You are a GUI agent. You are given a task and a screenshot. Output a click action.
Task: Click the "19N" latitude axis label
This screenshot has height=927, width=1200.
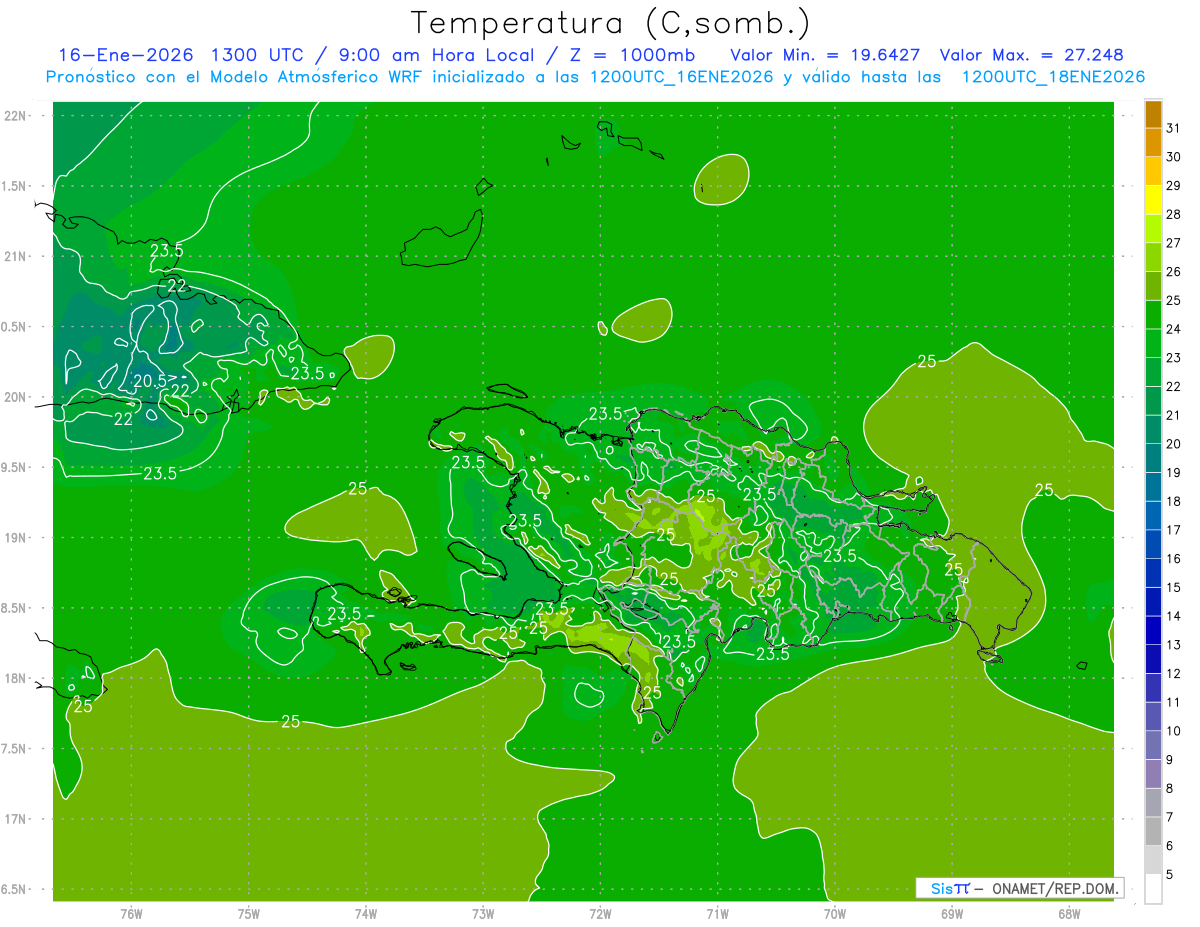click(16, 538)
